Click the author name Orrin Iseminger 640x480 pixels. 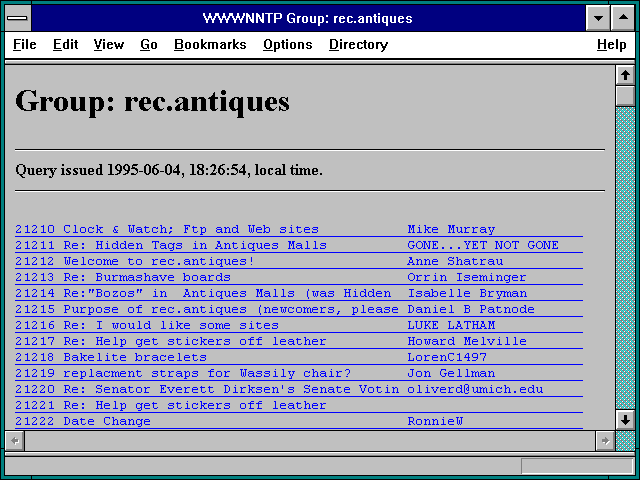(x=467, y=277)
